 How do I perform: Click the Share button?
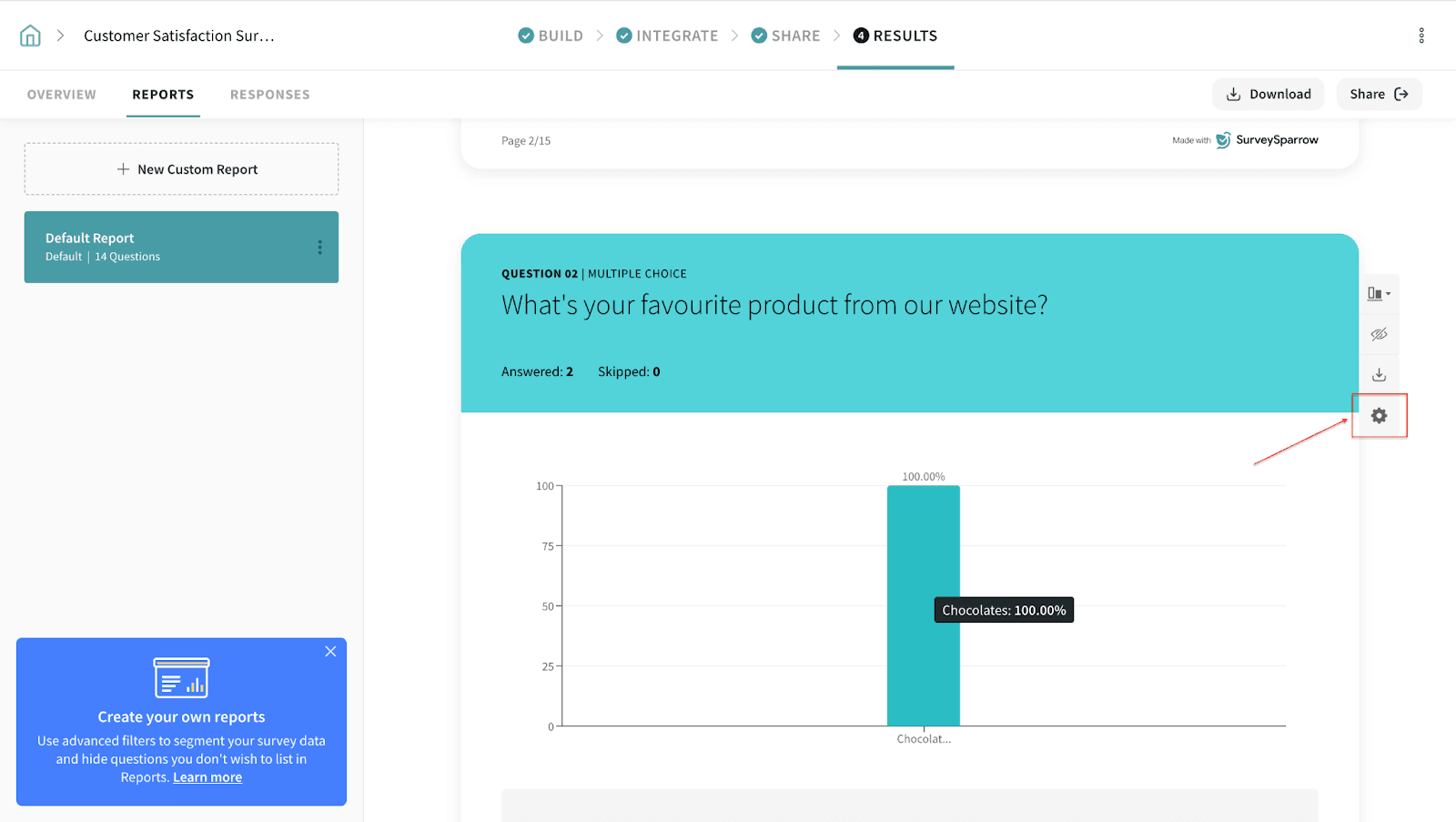pos(1378,95)
